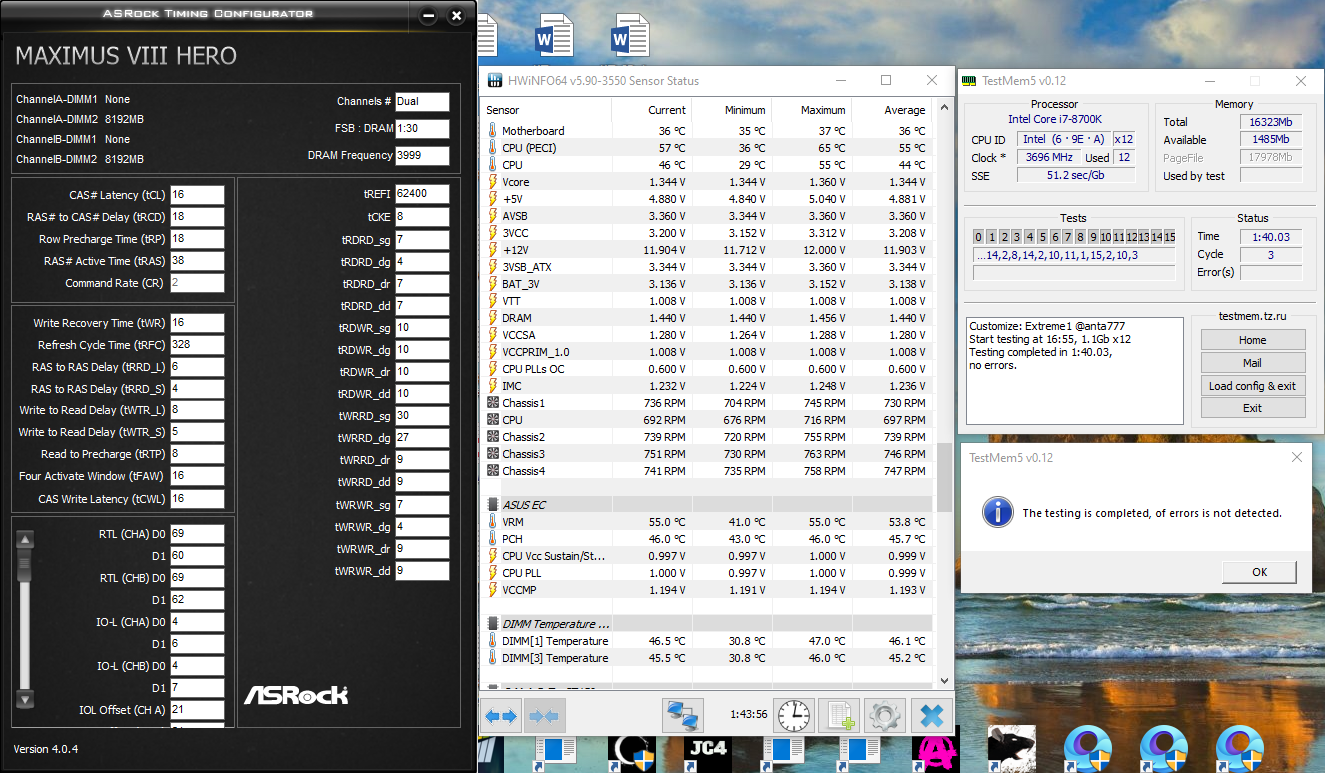Select the DIMM[3] Temperature sensor row label

pos(555,658)
